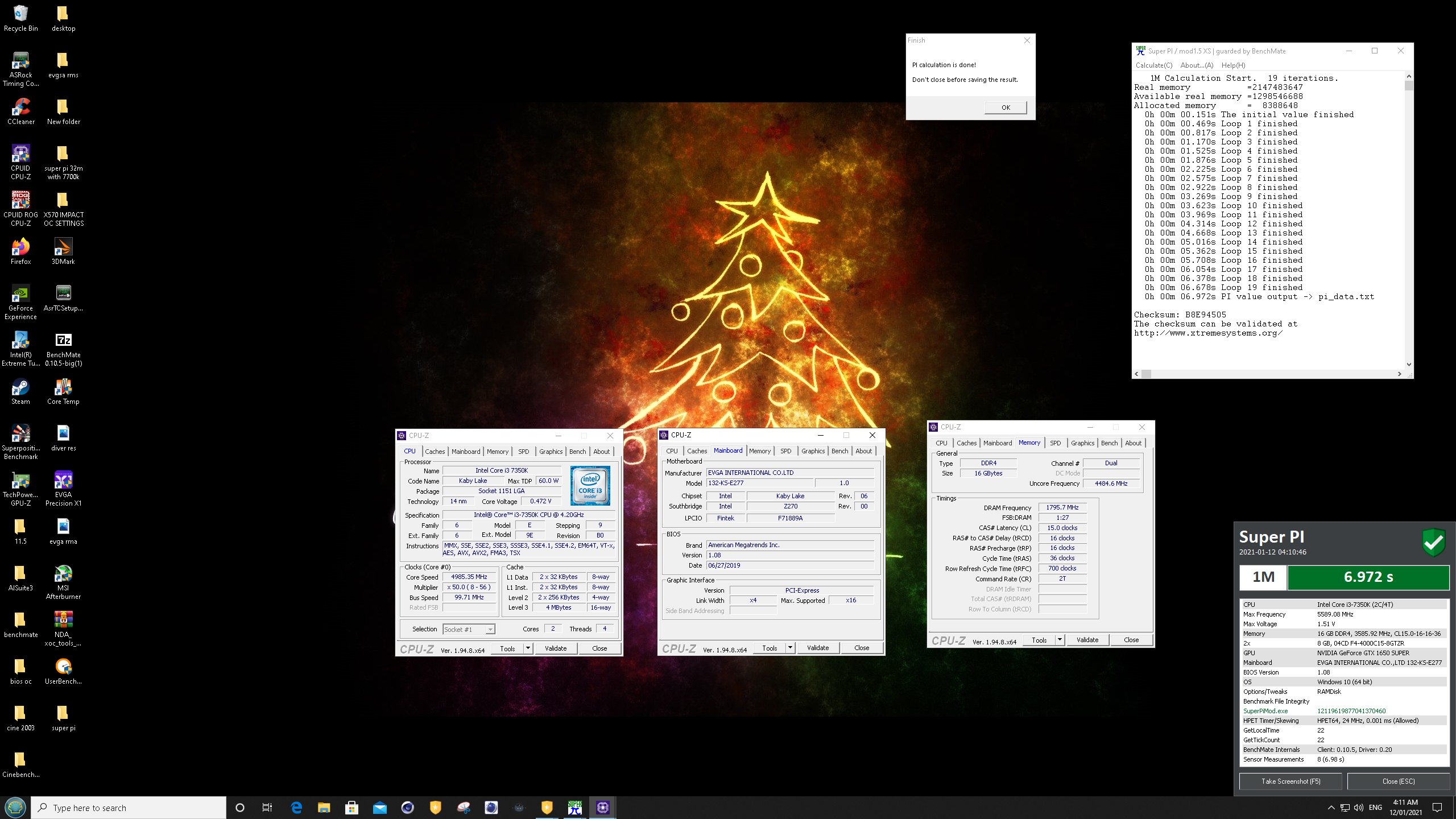Open the Calculate(C) menu in Super PI
This screenshot has width=1456, height=819.
pyautogui.click(x=1154, y=65)
